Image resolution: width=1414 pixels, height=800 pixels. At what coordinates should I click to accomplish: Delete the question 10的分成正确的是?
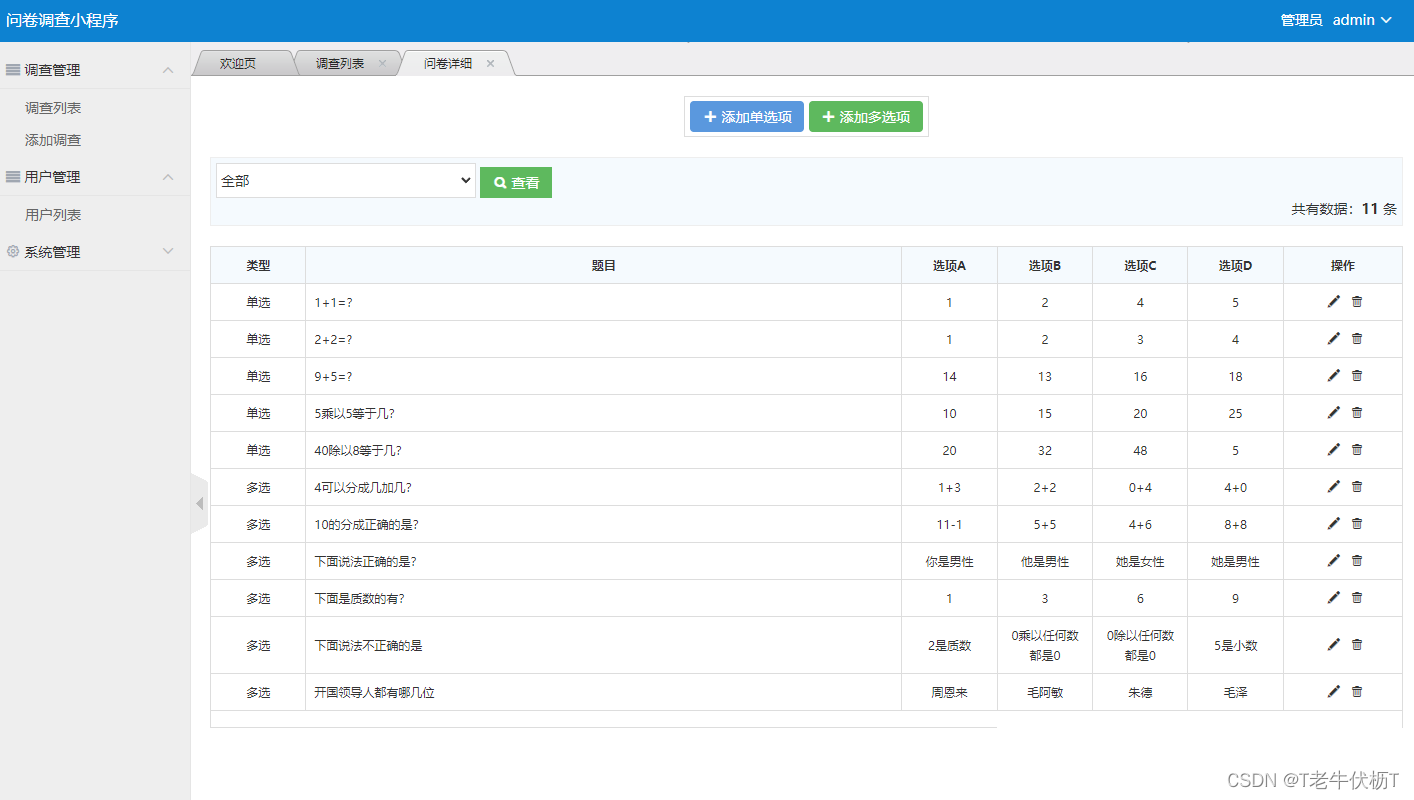coord(1357,524)
